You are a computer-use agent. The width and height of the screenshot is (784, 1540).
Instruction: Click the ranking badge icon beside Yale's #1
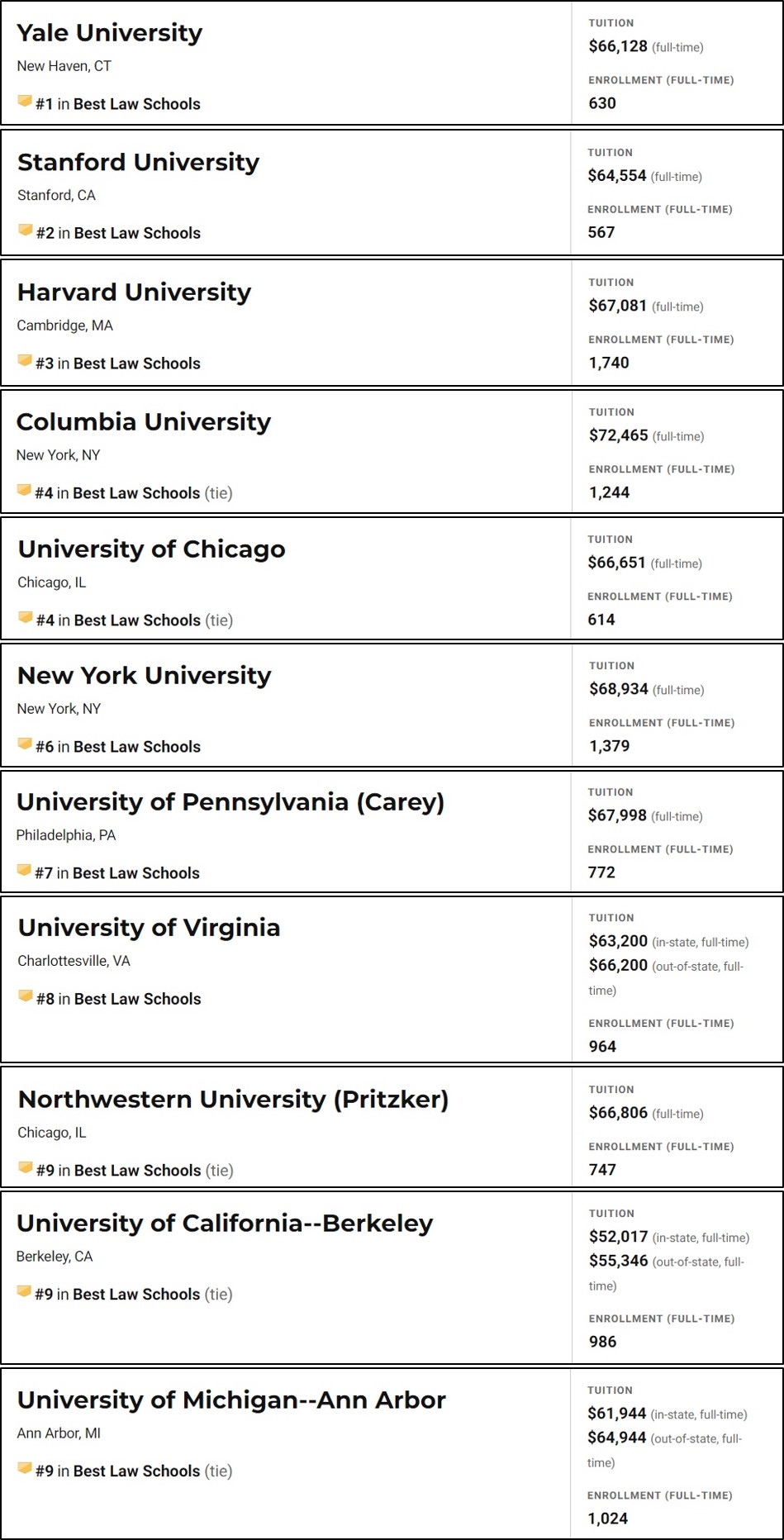25,102
